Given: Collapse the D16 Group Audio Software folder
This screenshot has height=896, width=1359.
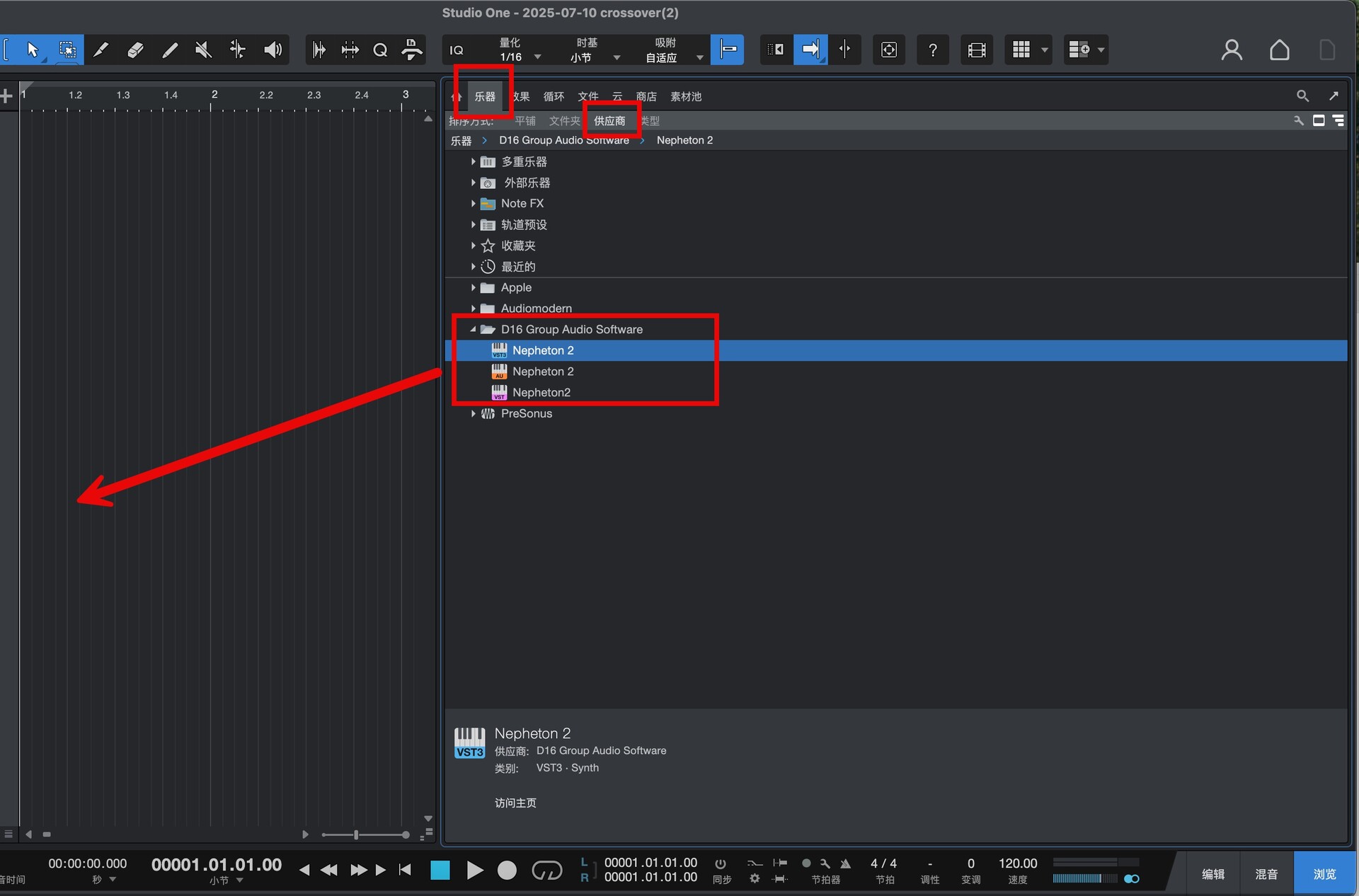Looking at the screenshot, I should tap(473, 329).
